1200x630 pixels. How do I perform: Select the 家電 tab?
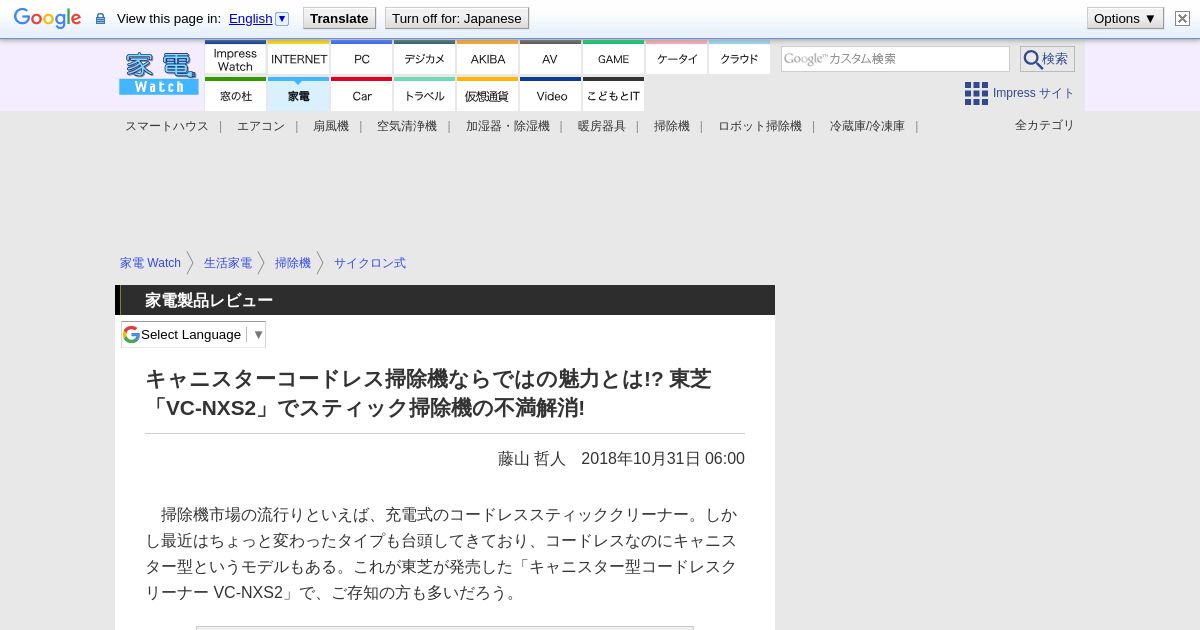299,95
